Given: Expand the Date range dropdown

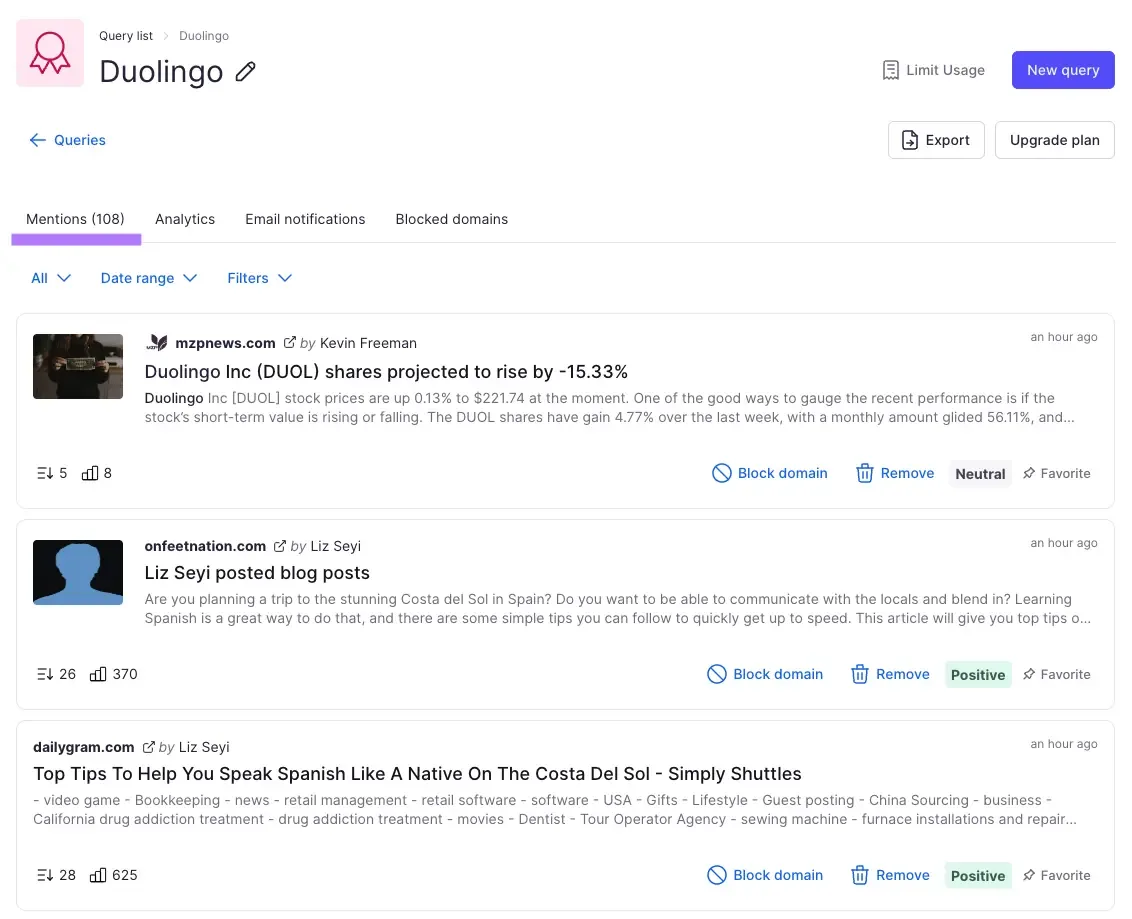Looking at the screenshot, I should click(x=149, y=278).
